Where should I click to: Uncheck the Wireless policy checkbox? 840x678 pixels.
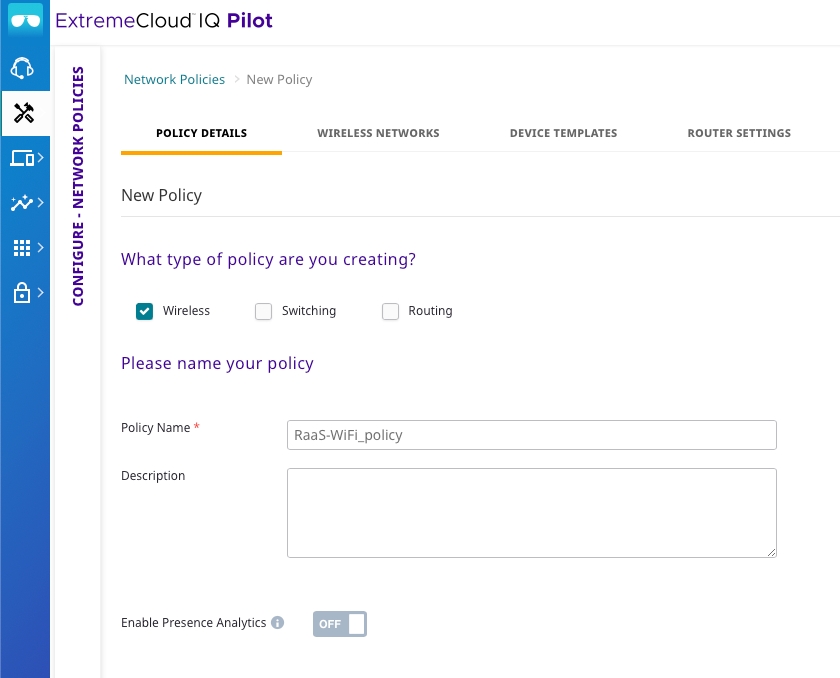(144, 311)
